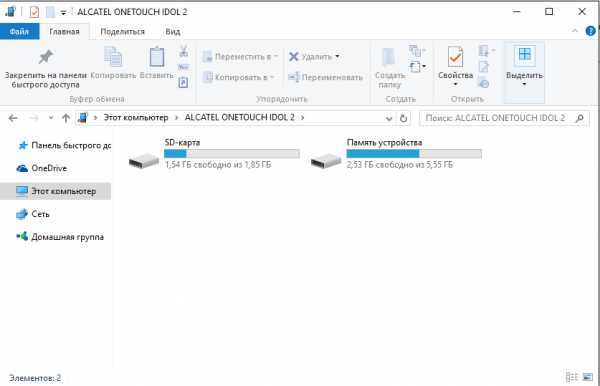Viewport: 600px width, 386px height.
Task: Open the Help question mark icon
Action: [590, 31]
